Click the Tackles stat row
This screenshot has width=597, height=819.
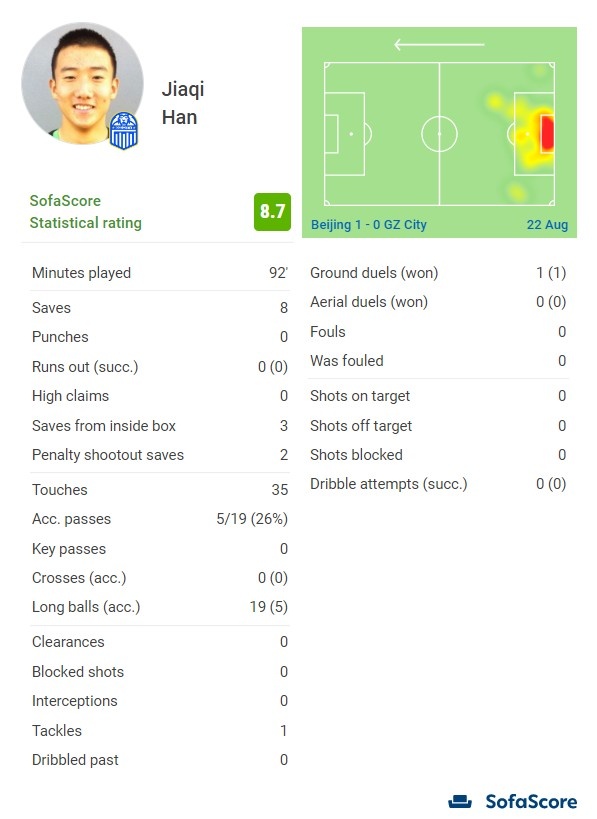pos(160,731)
